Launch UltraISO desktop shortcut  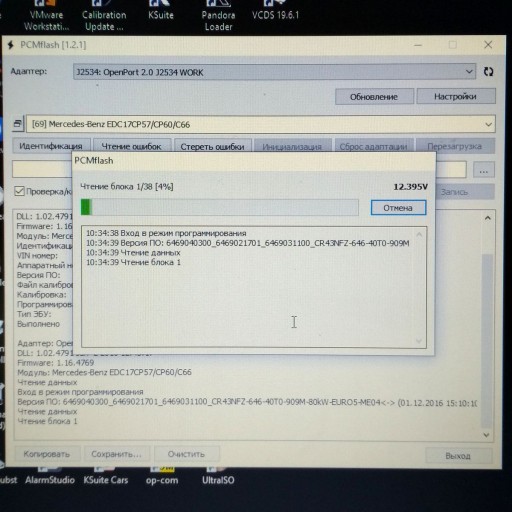pyautogui.click(x=218, y=477)
